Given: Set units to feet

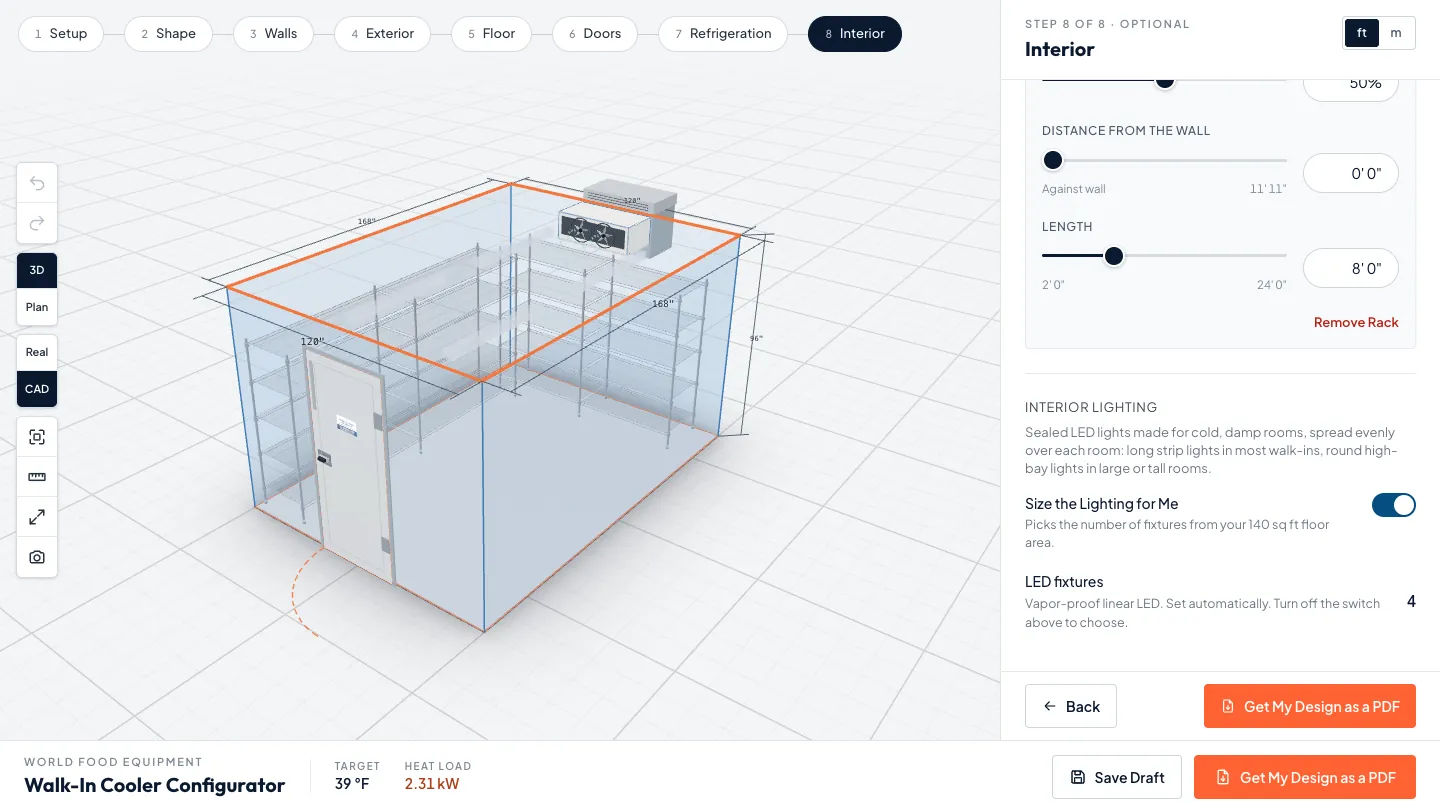Looking at the screenshot, I should [x=1362, y=33].
